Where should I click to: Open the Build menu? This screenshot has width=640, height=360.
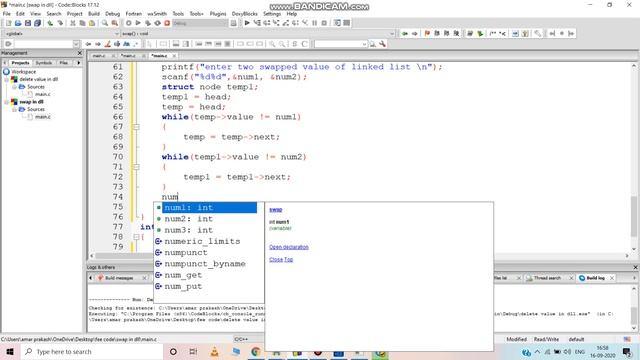click(94, 13)
